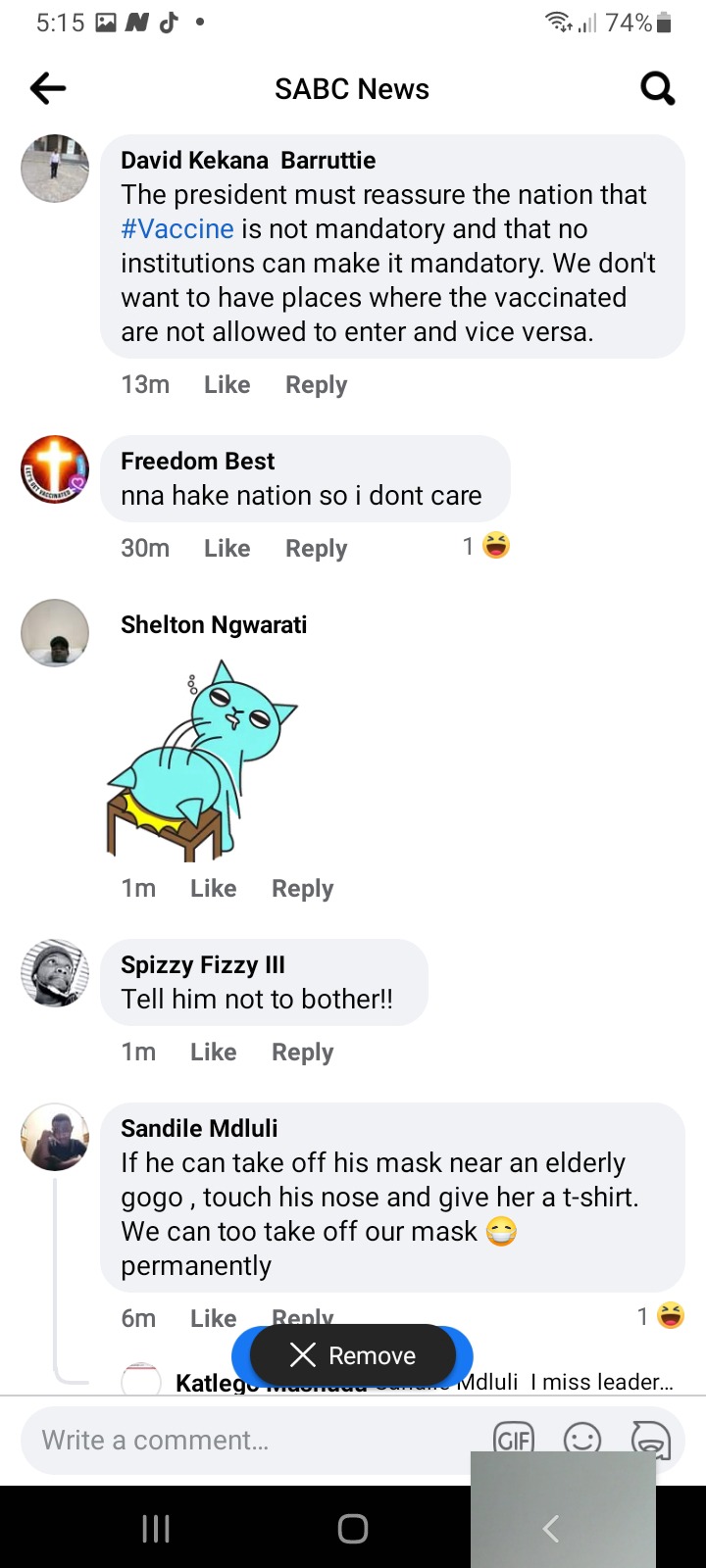This screenshot has width=706, height=1568.
Task: Expand Katlego's reply under Sandile's comment
Action: pyautogui.click(x=425, y=1382)
